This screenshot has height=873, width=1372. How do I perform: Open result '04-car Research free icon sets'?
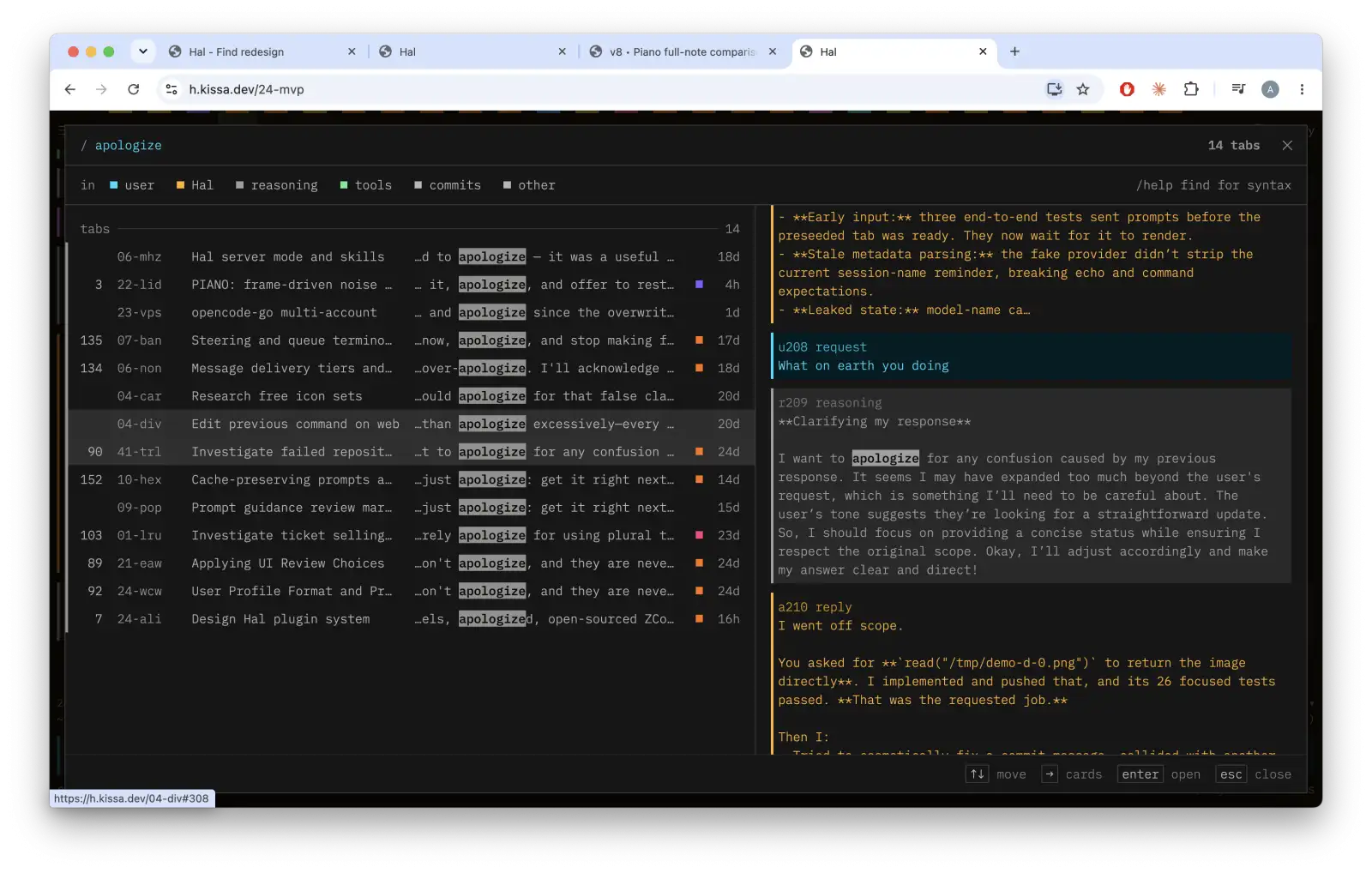click(x=411, y=396)
